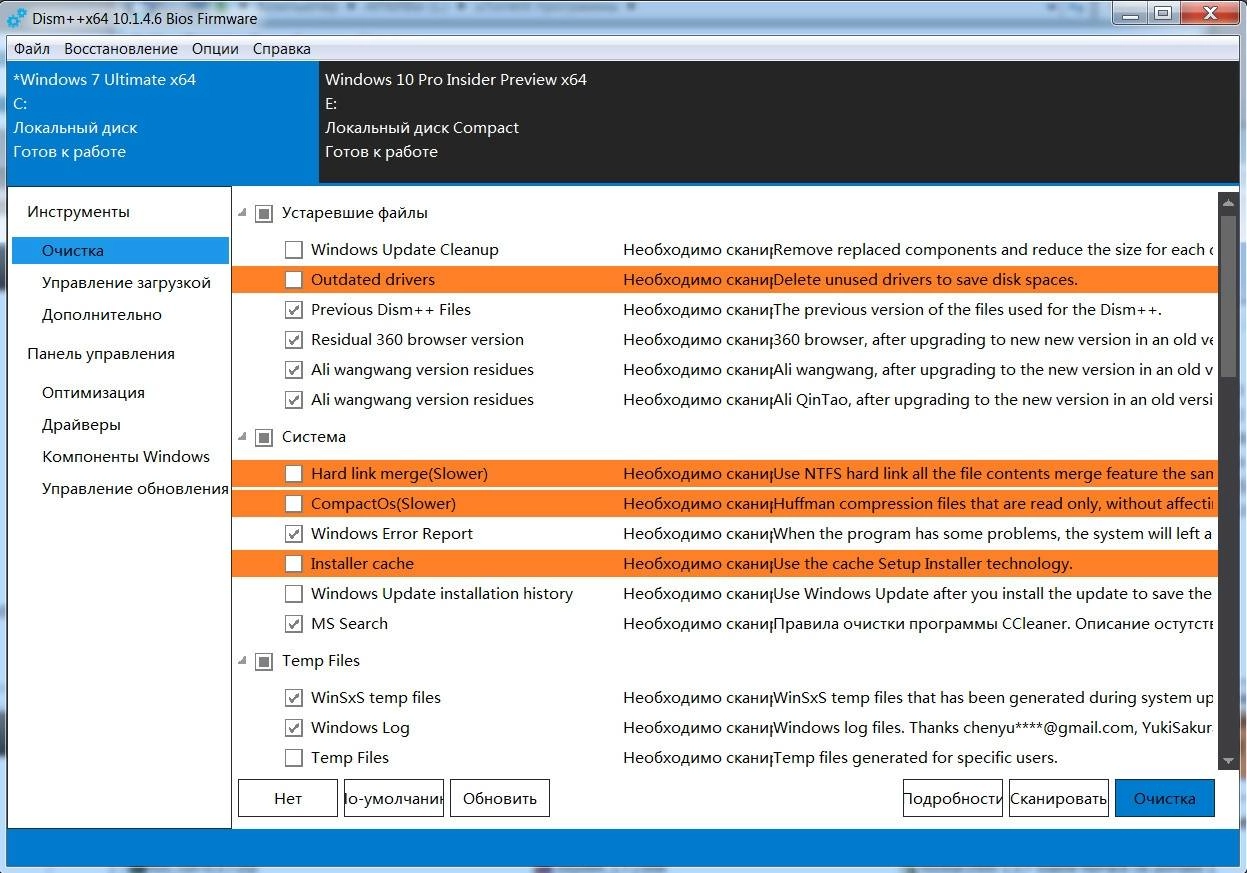Open the Справка menu
Viewport: 1247px width, 873px height.
(281, 49)
